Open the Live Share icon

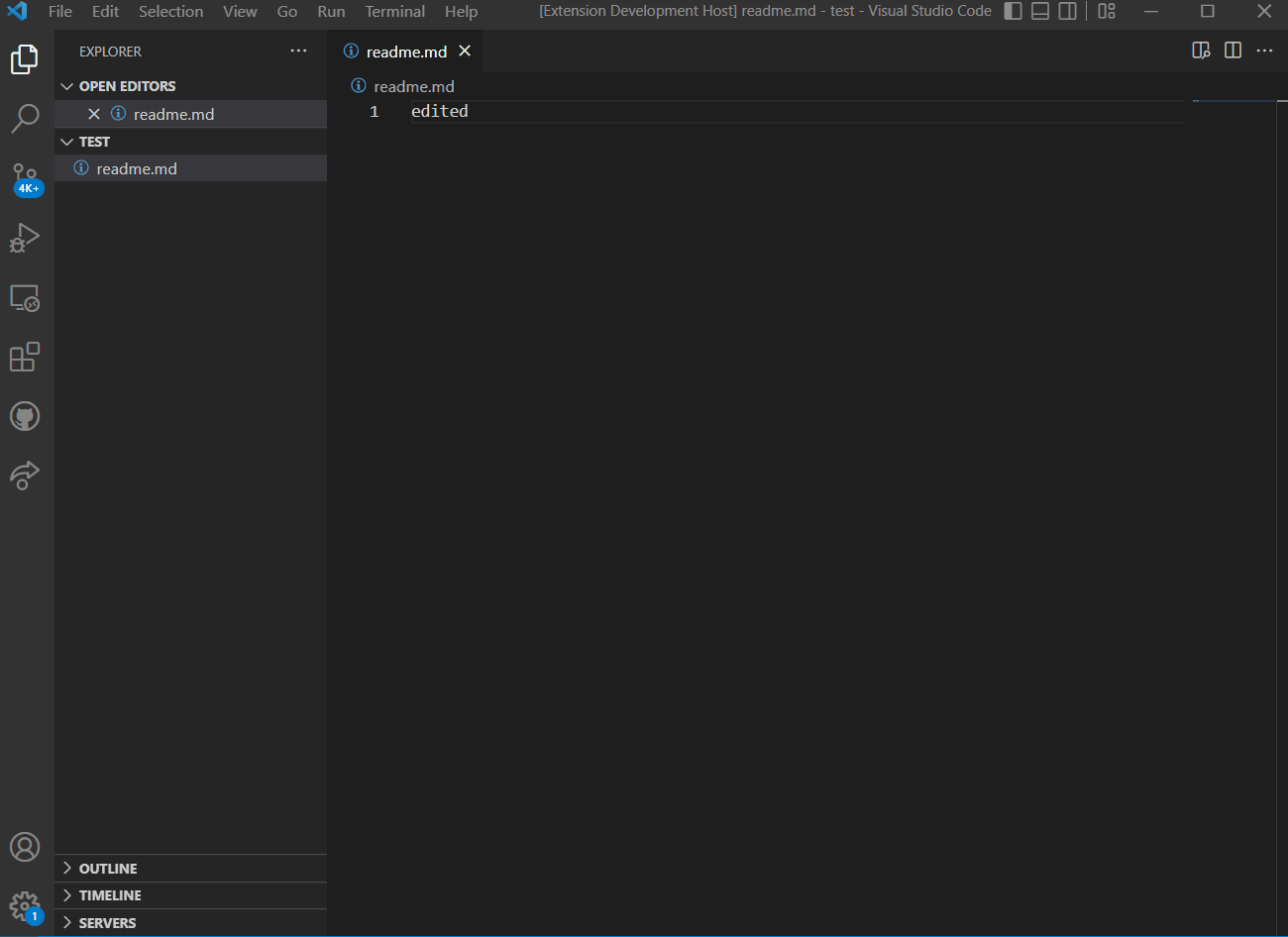pyautogui.click(x=25, y=475)
